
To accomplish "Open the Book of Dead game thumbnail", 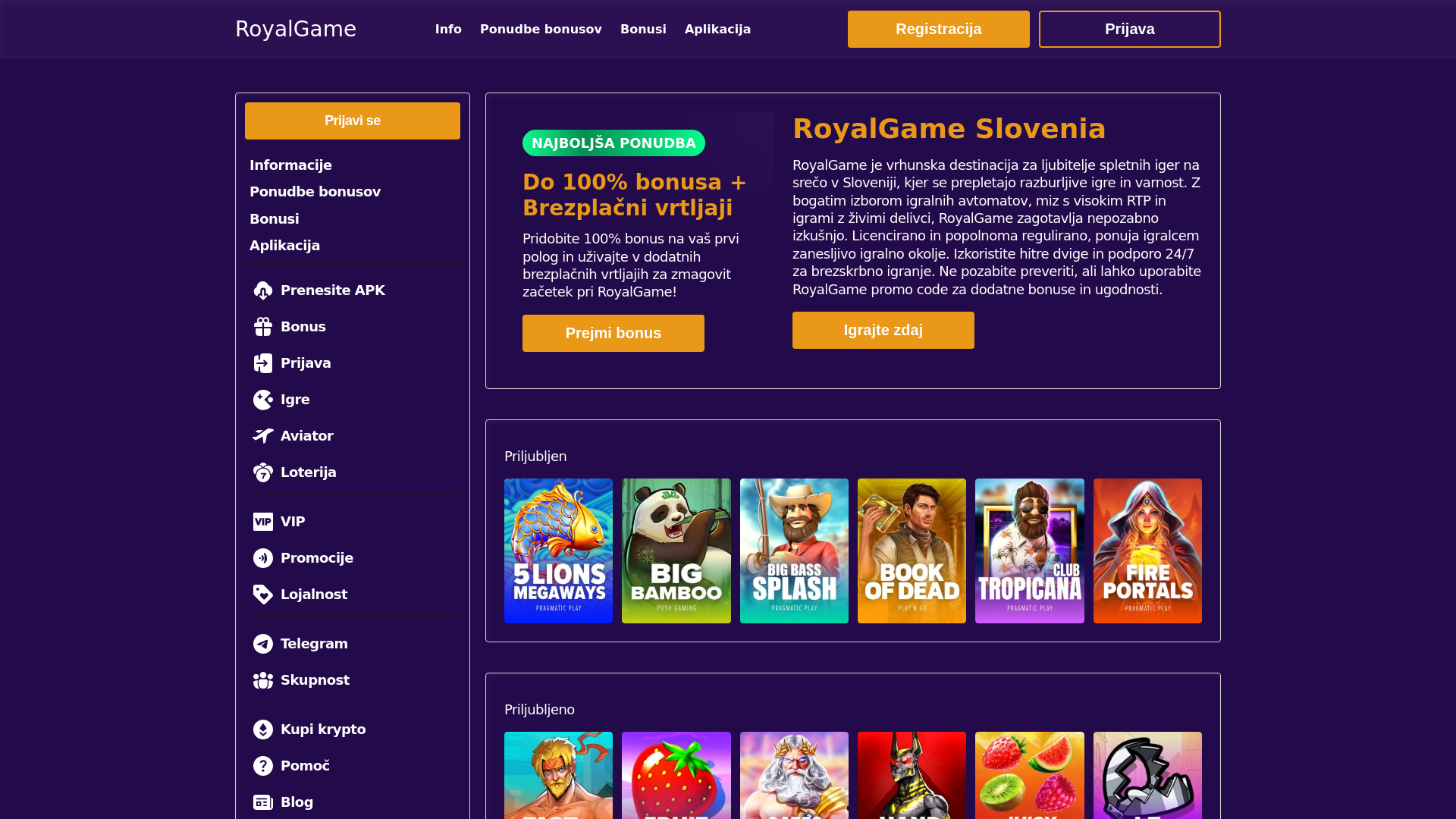I will (x=912, y=551).
